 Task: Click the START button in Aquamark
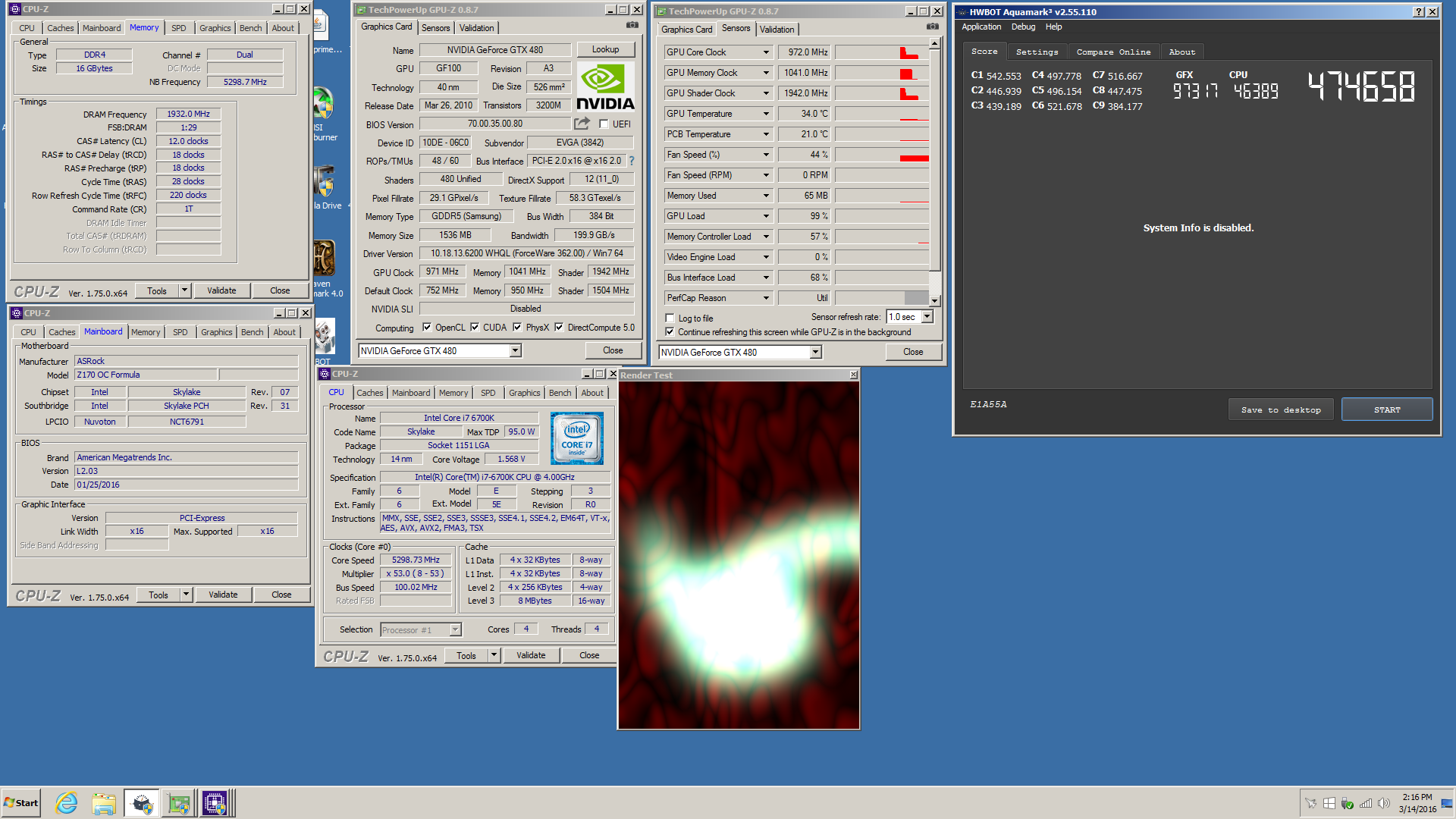point(1387,409)
